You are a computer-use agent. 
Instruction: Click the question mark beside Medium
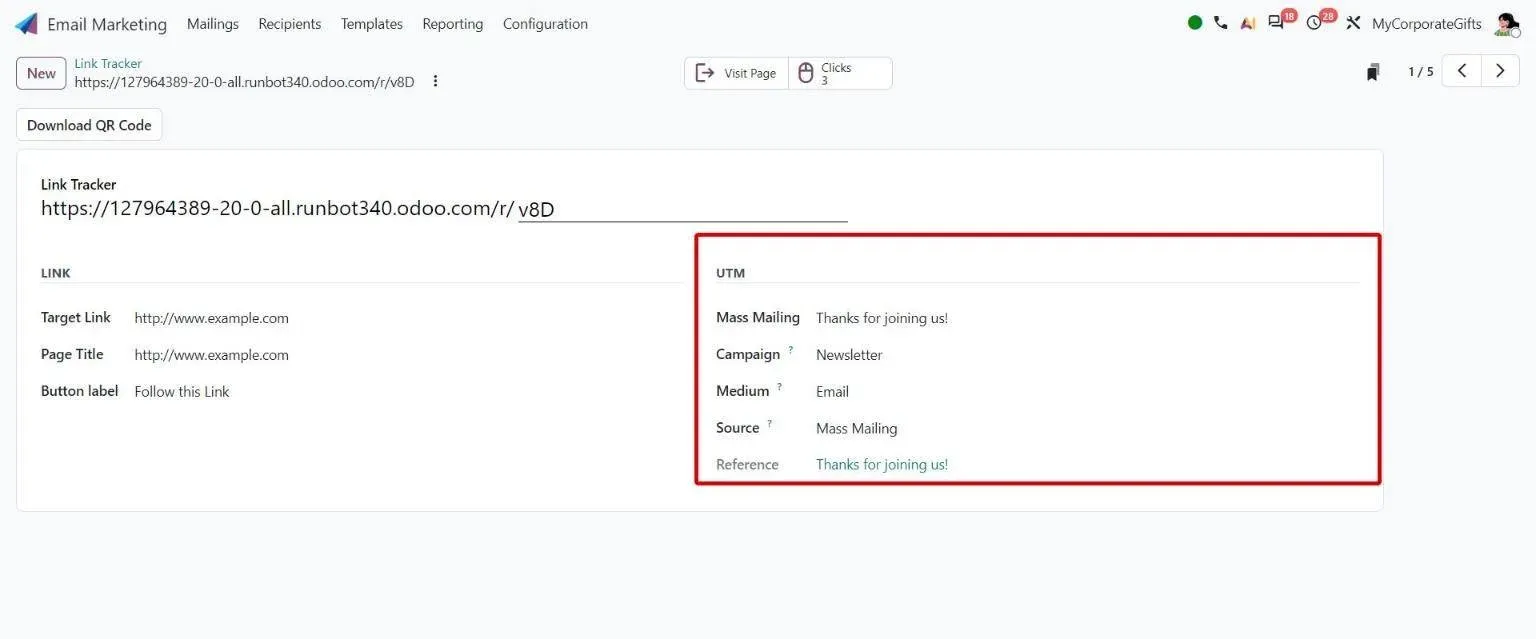pyautogui.click(x=779, y=387)
